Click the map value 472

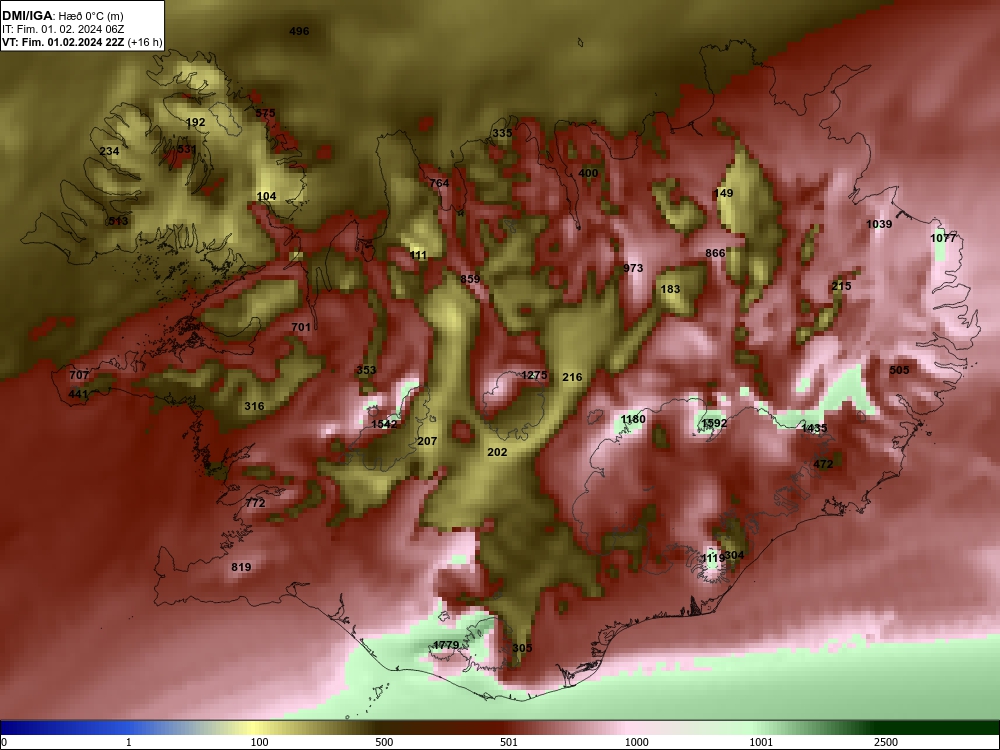tap(823, 464)
